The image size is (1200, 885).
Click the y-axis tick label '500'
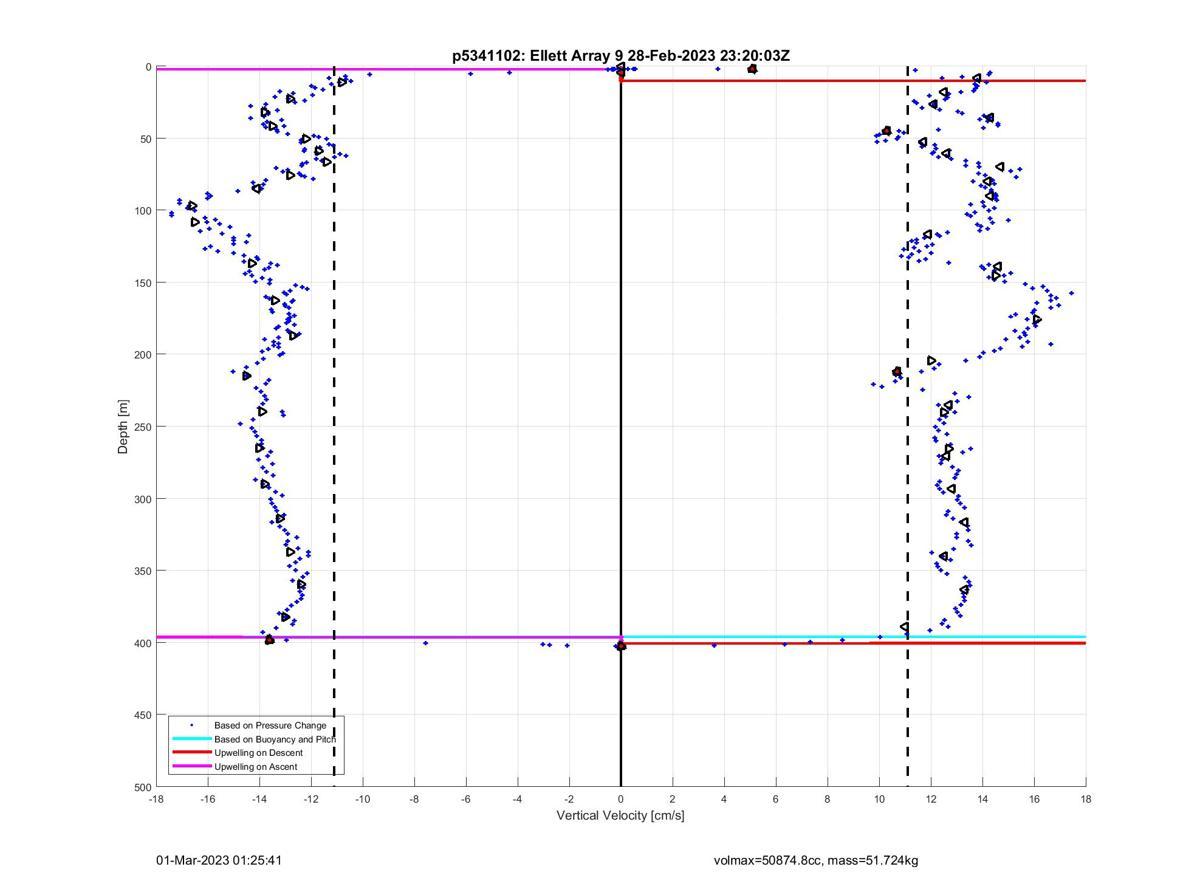tap(142, 788)
